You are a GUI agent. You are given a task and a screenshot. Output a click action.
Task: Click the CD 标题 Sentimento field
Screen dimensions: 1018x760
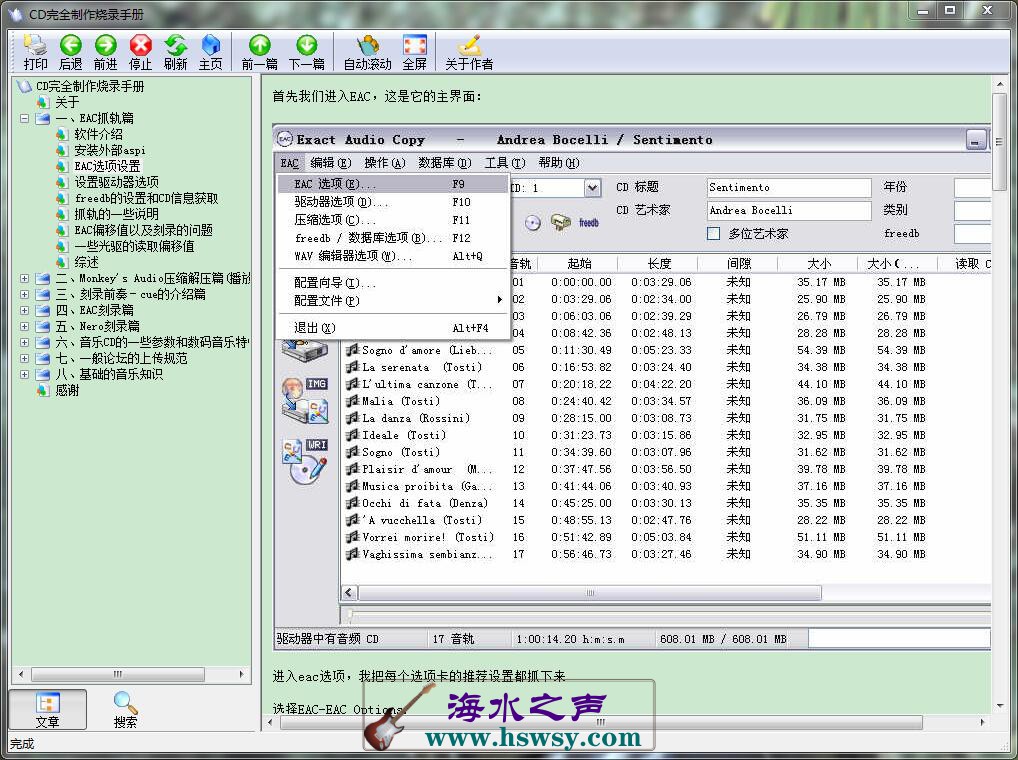pos(789,188)
